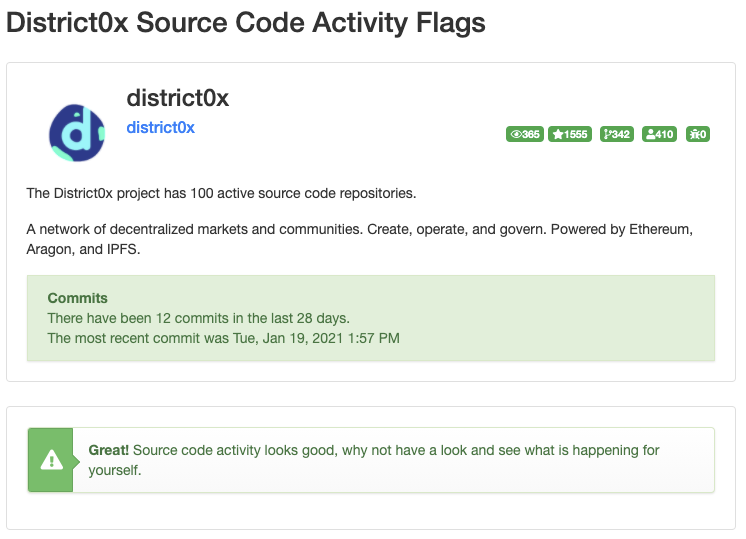The height and width of the screenshot is (539, 746).
Task: Click the green warning triangle alert icon
Action: 51,460
